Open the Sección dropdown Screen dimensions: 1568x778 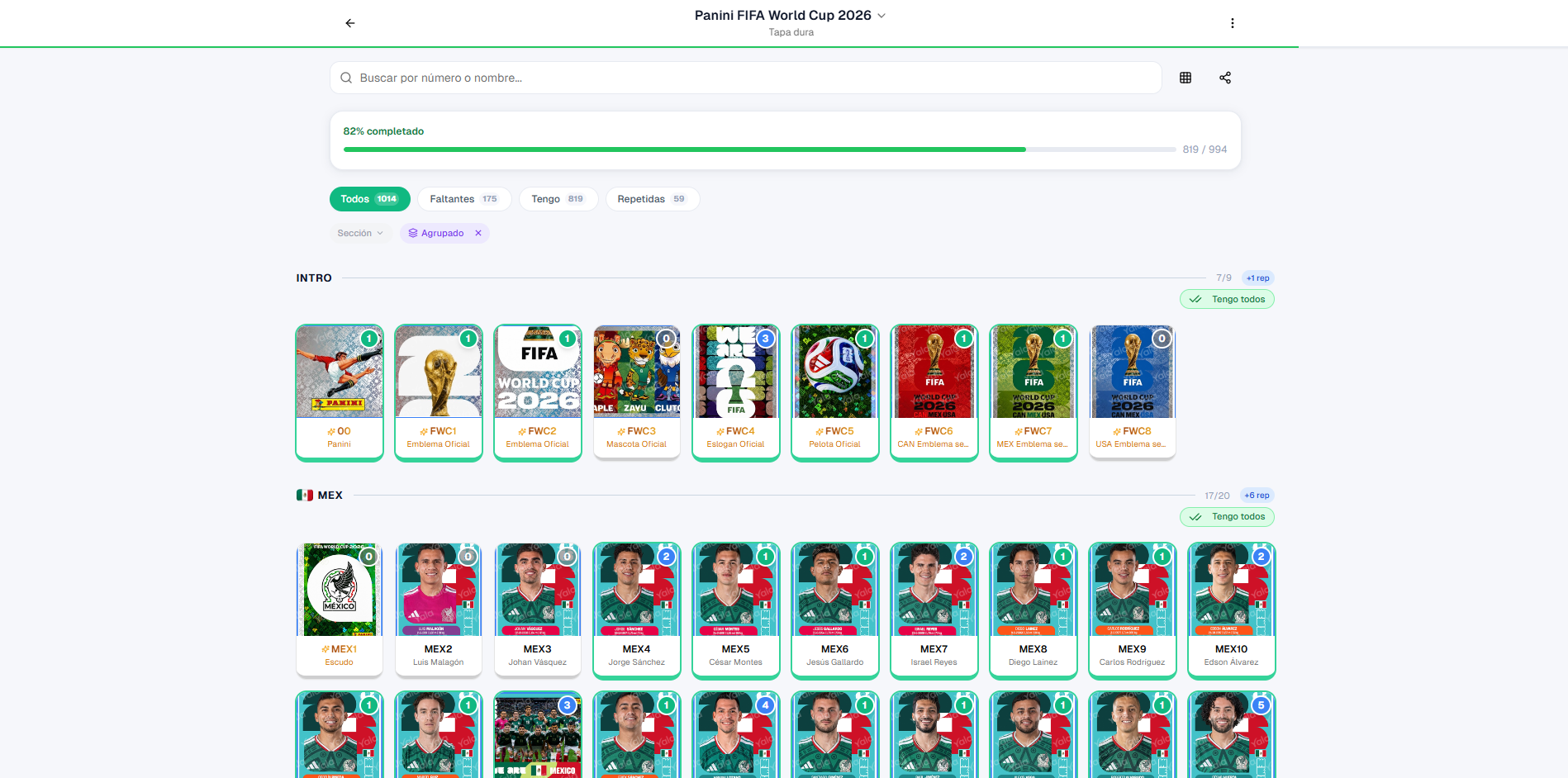[360, 233]
